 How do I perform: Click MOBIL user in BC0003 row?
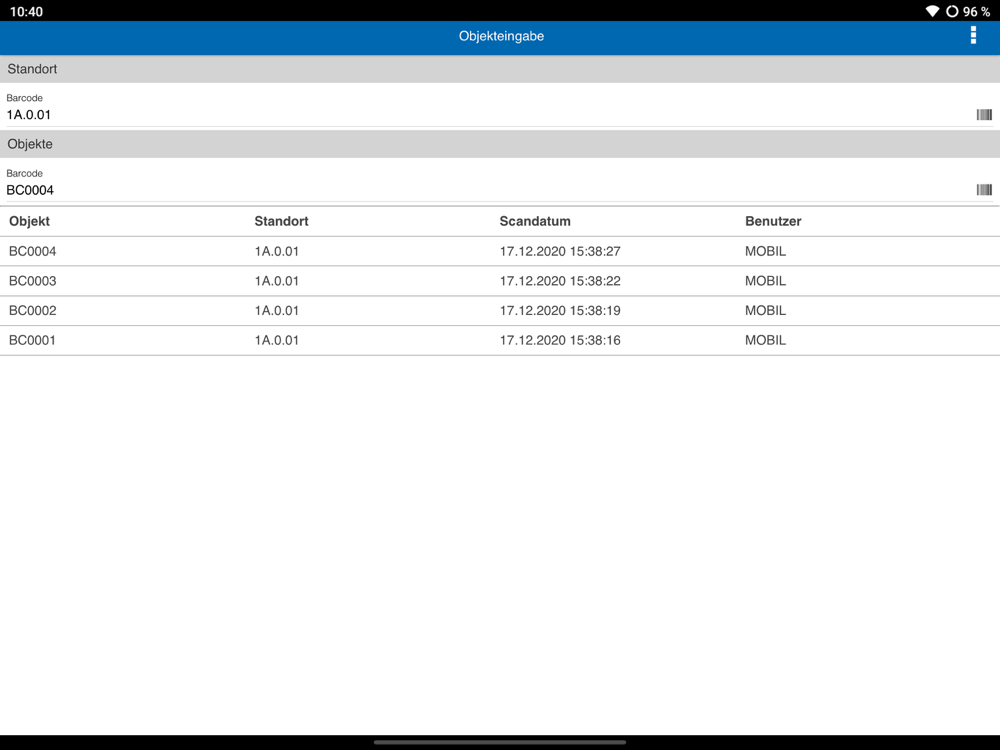pyautogui.click(x=765, y=281)
